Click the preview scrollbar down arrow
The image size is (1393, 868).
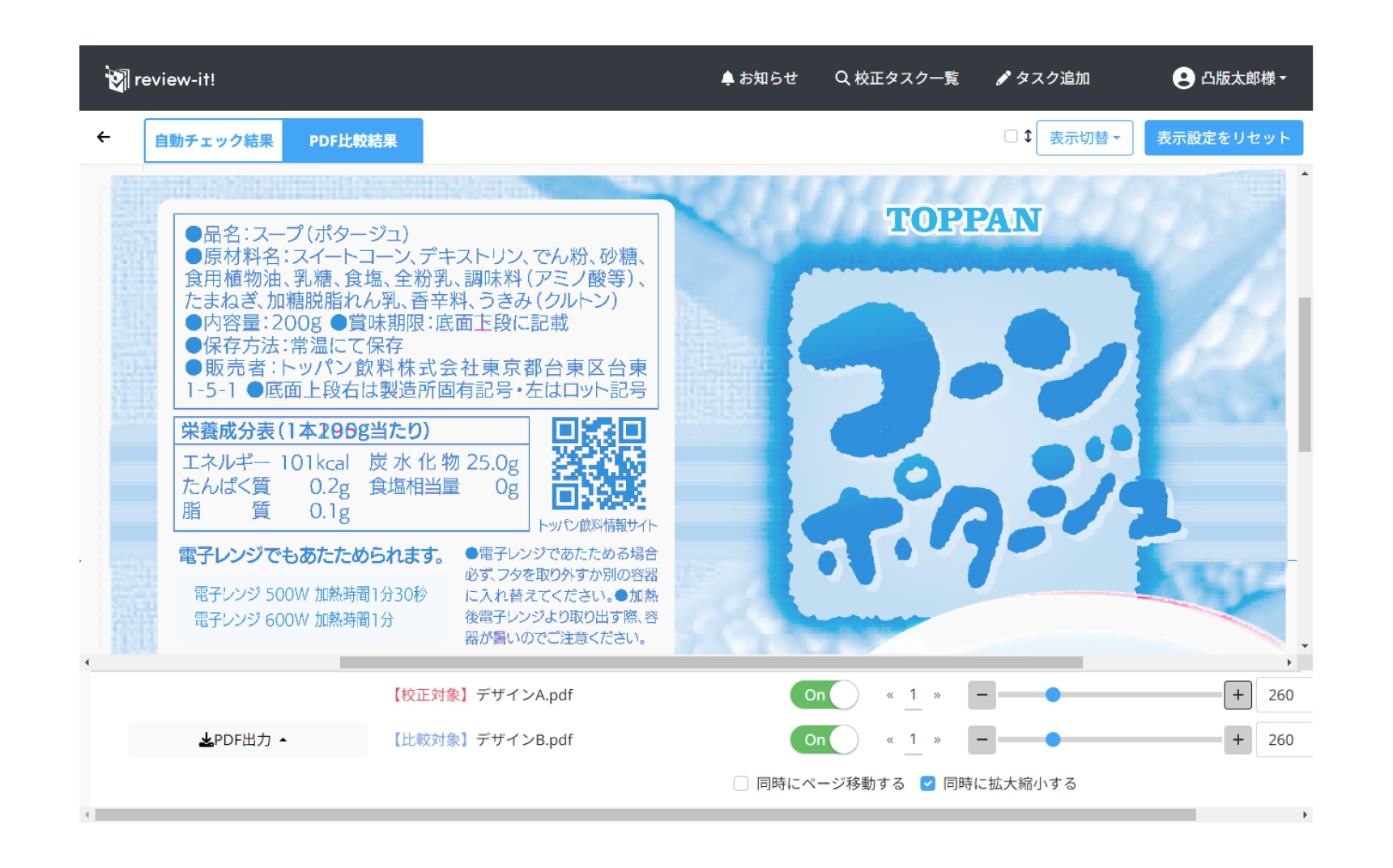tap(1304, 645)
